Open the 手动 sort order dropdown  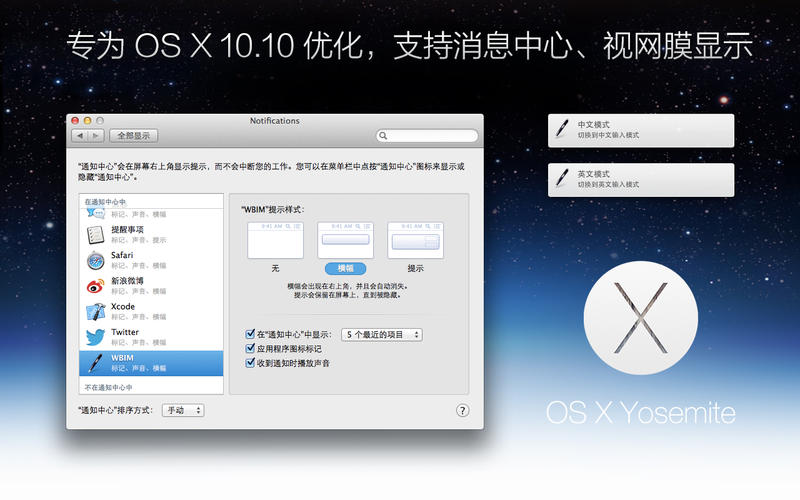pyautogui.click(x=183, y=410)
